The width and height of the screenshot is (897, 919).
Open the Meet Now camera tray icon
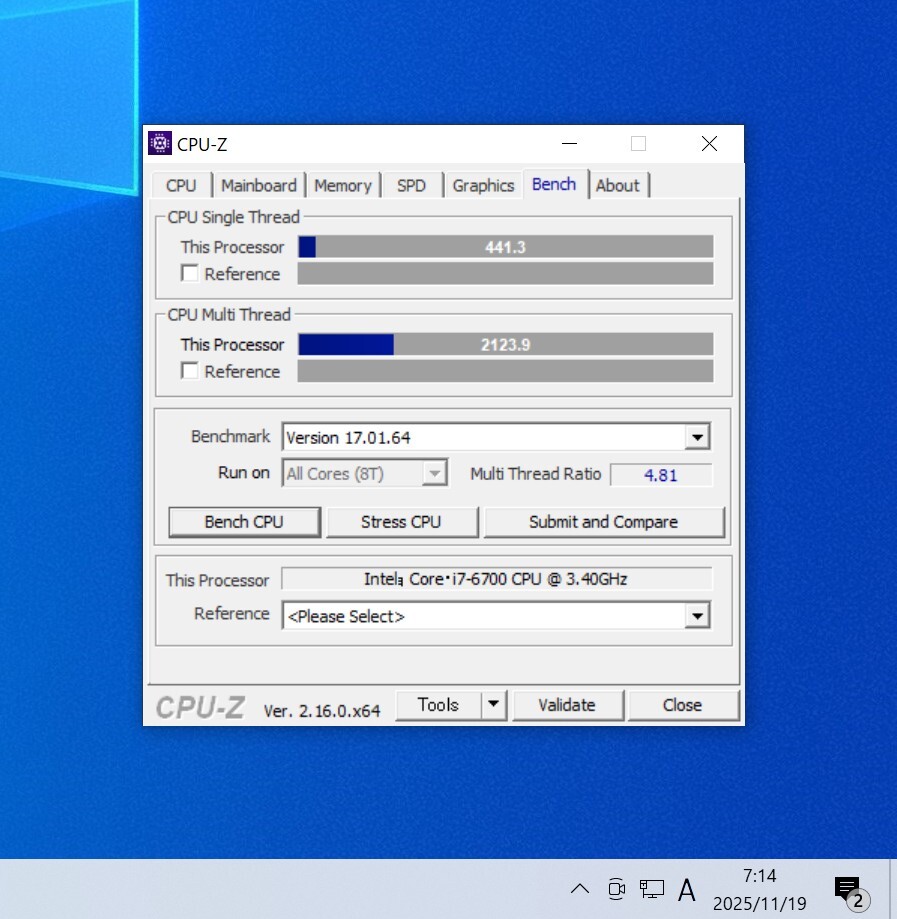point(616,888)
